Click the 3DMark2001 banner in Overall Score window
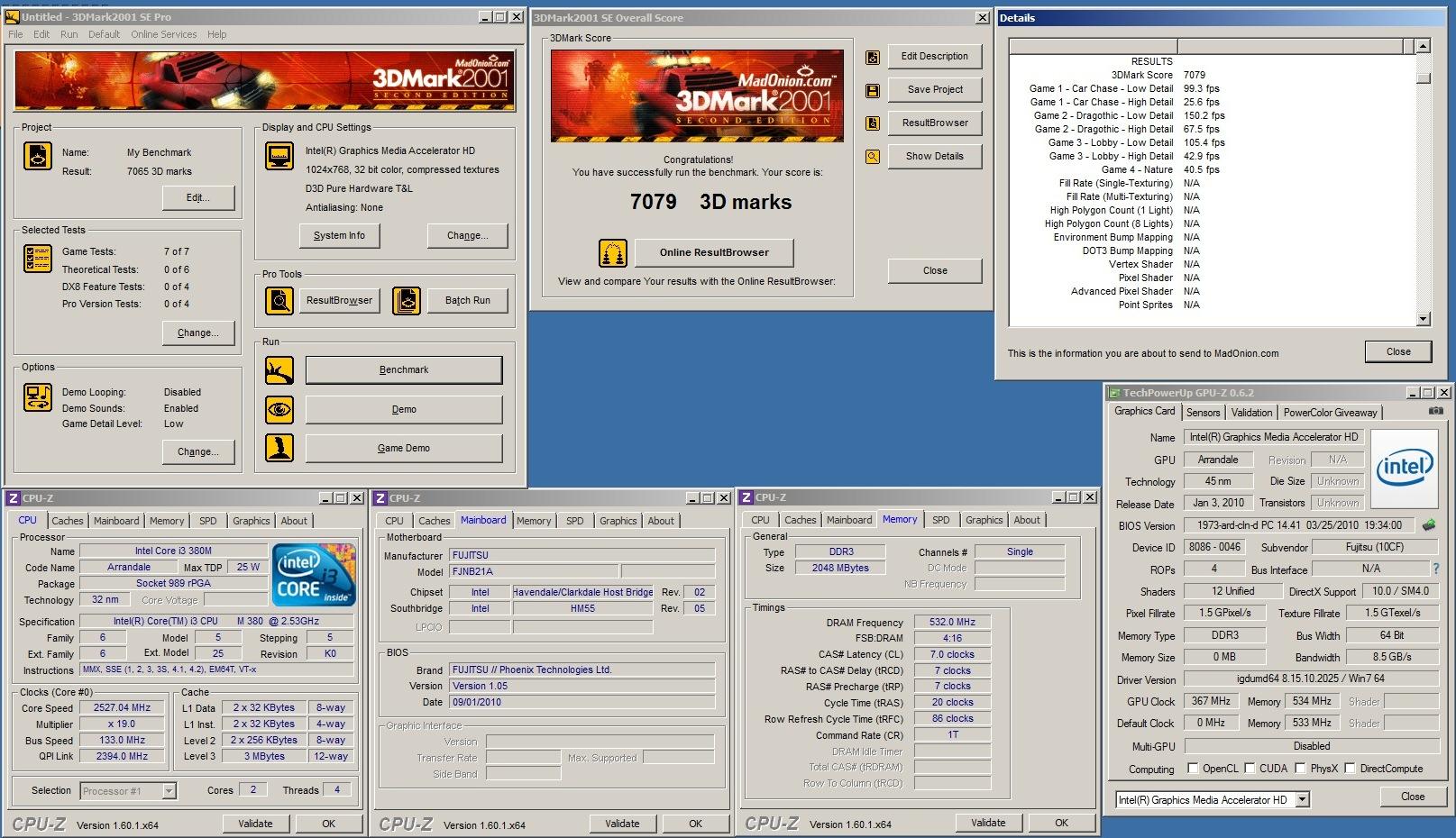This screenshot has width=1456, height=838. point(697,96)
